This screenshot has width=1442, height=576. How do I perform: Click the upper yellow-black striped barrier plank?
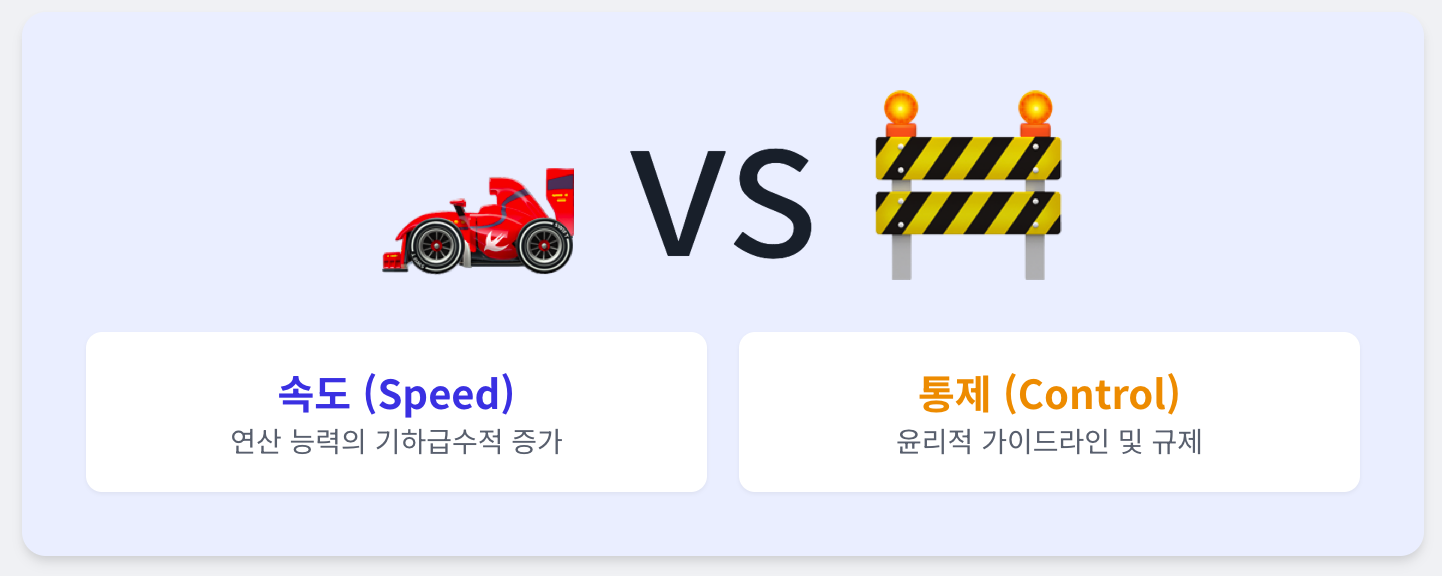click(967, 159)
